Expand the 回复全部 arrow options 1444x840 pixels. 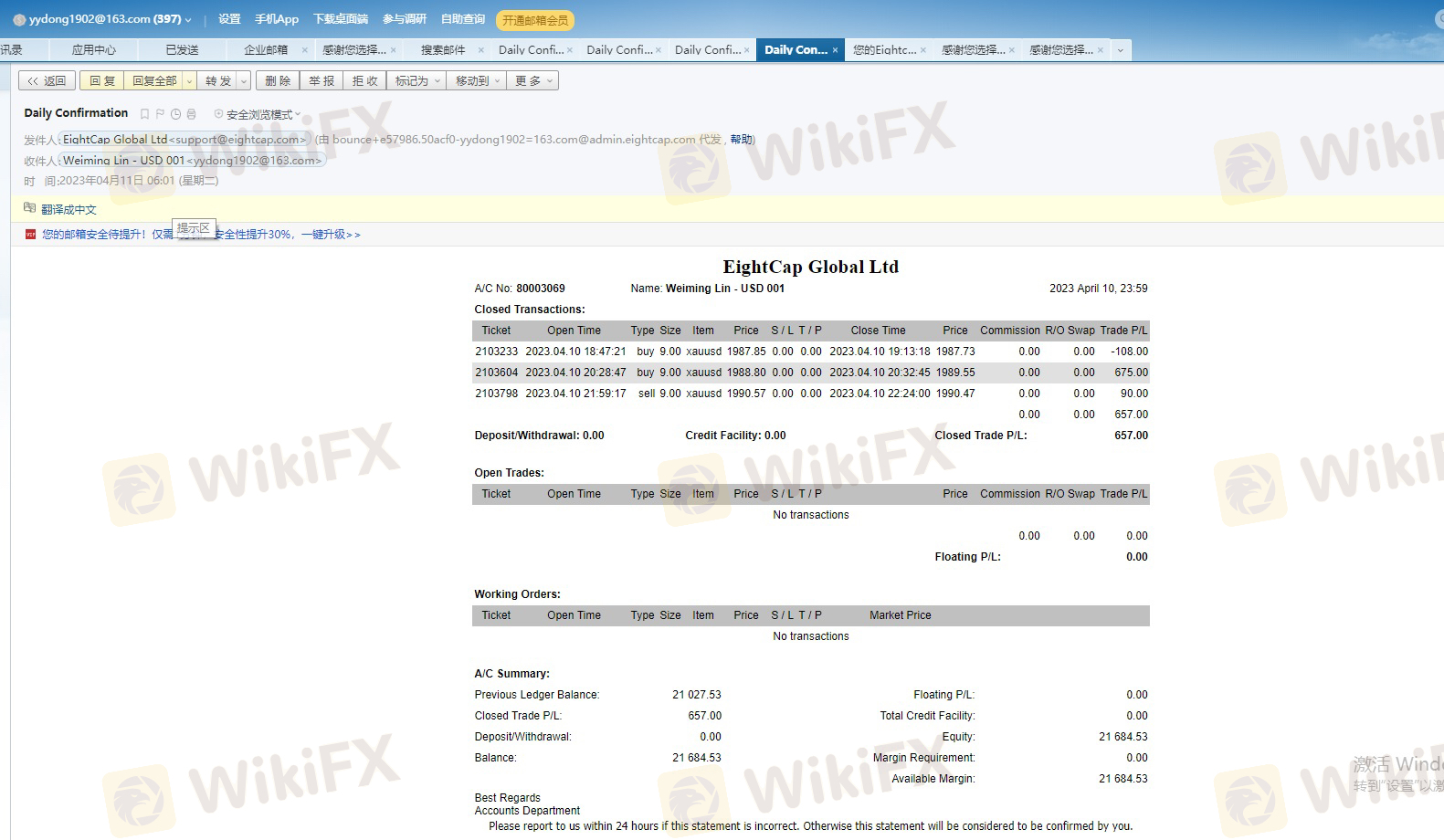(189, 81)
